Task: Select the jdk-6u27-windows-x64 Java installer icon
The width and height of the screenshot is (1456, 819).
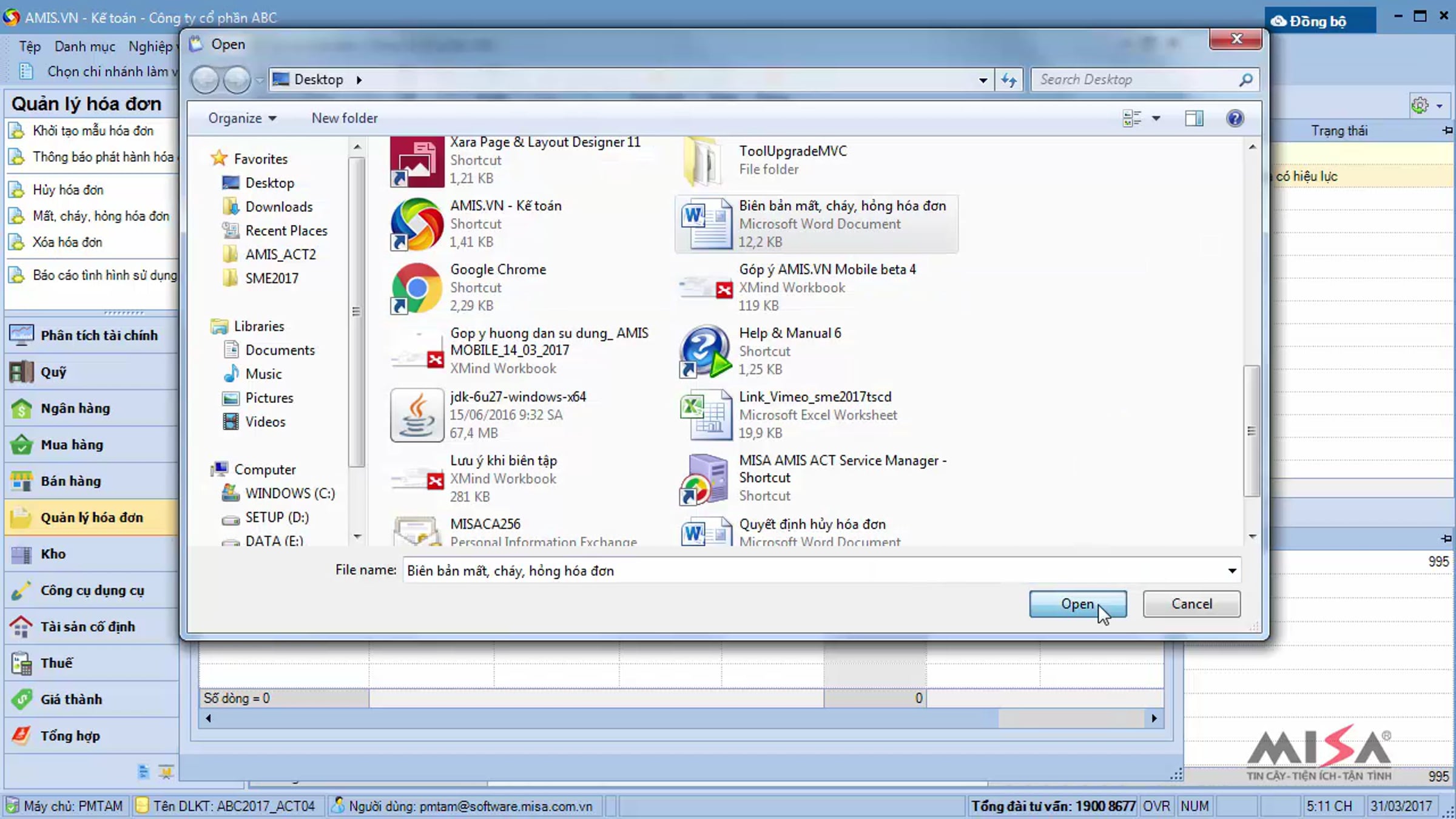Action: 417,416
